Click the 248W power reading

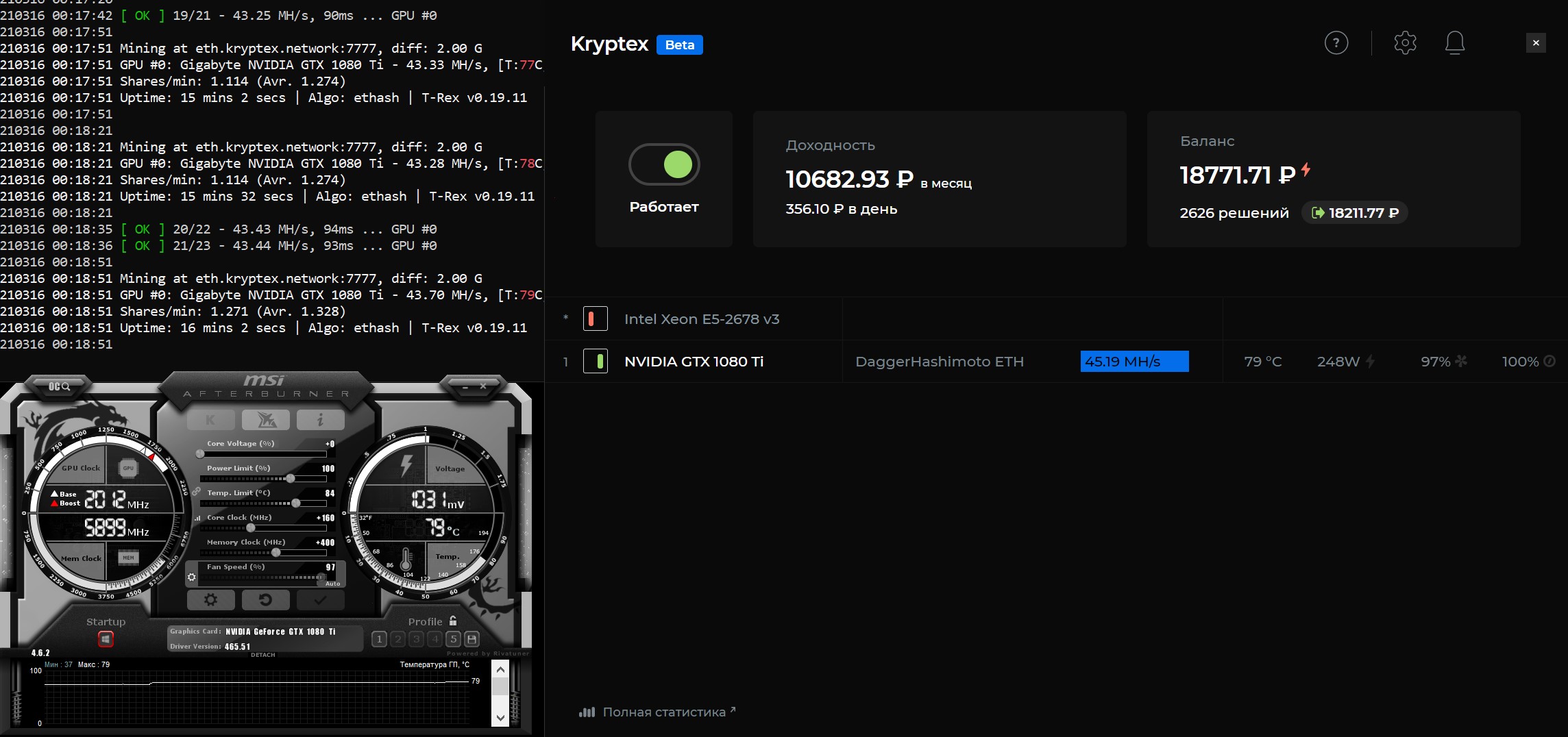click(1338, 362)
